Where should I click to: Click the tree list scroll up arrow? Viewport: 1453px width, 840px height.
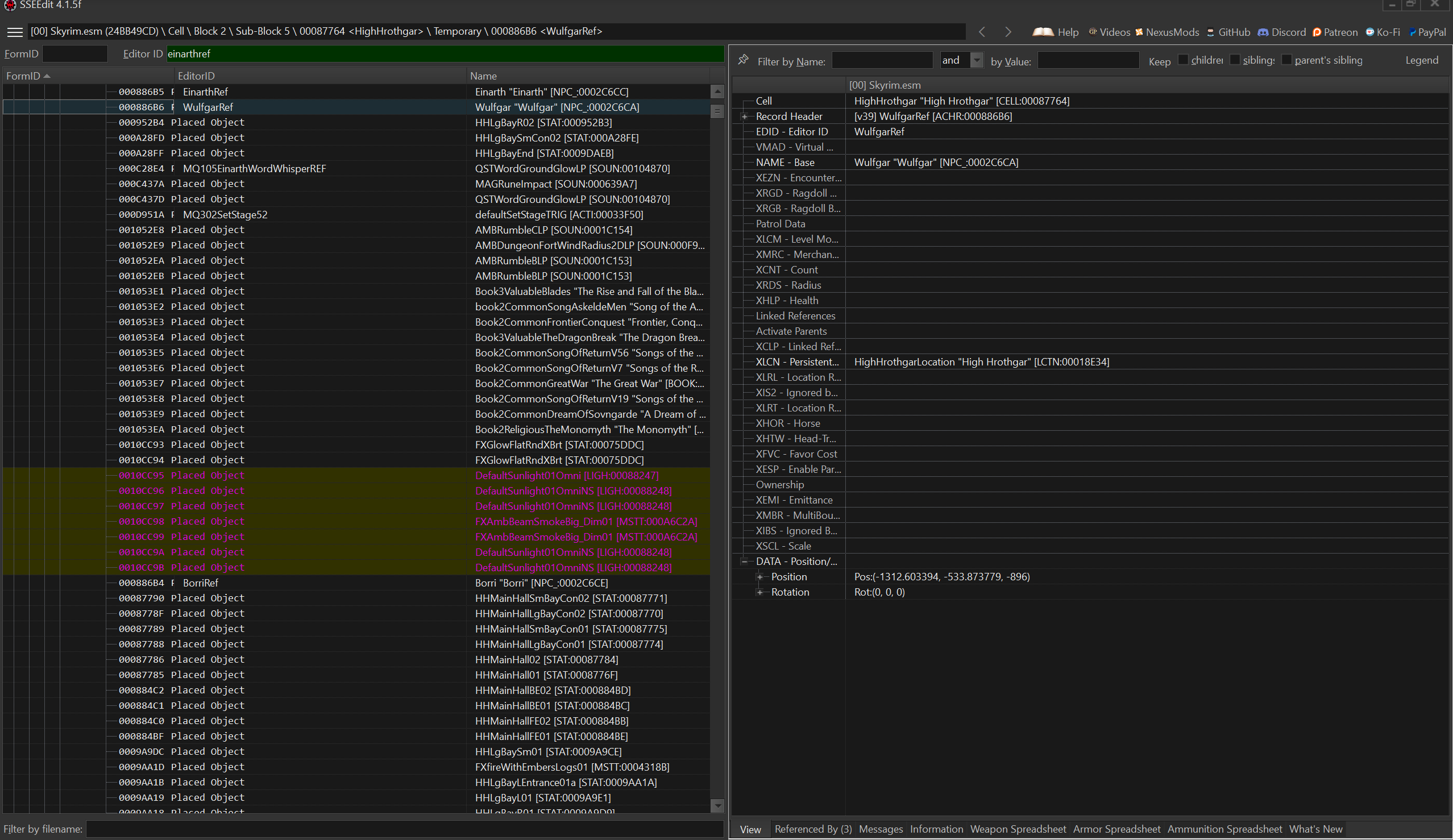[x=717, y=91]
